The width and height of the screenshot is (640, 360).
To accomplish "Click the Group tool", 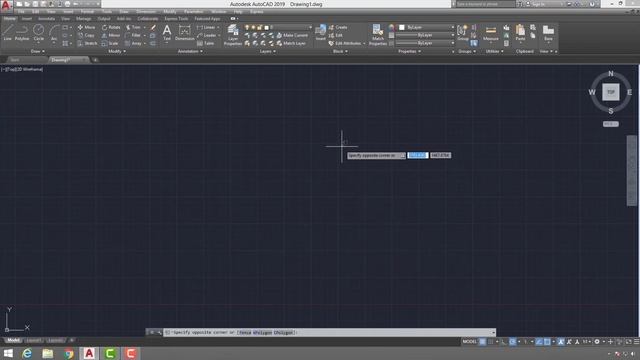I will tap(462, 32).
